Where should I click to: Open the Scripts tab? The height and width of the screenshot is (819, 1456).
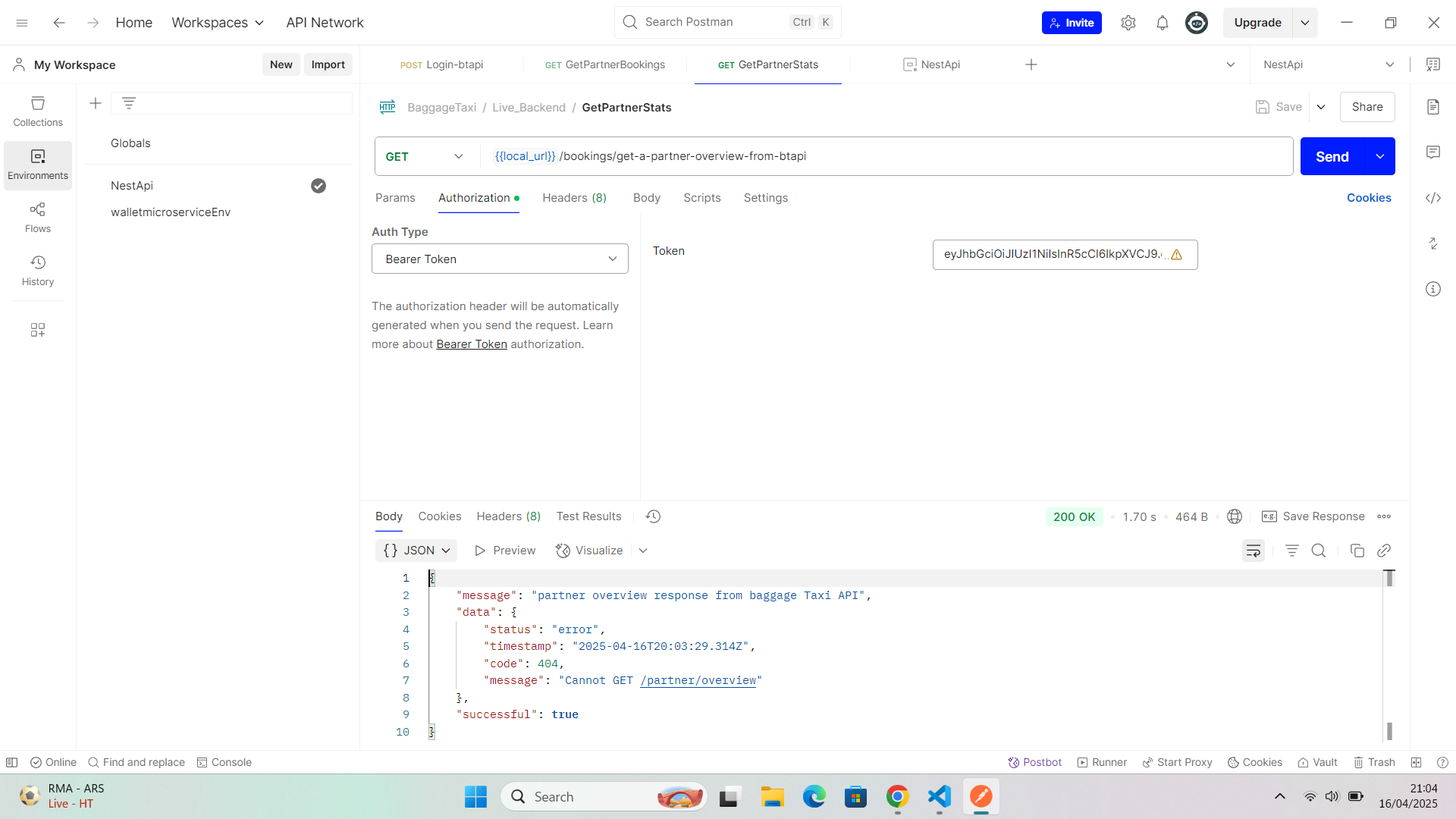tap(702, 198)
